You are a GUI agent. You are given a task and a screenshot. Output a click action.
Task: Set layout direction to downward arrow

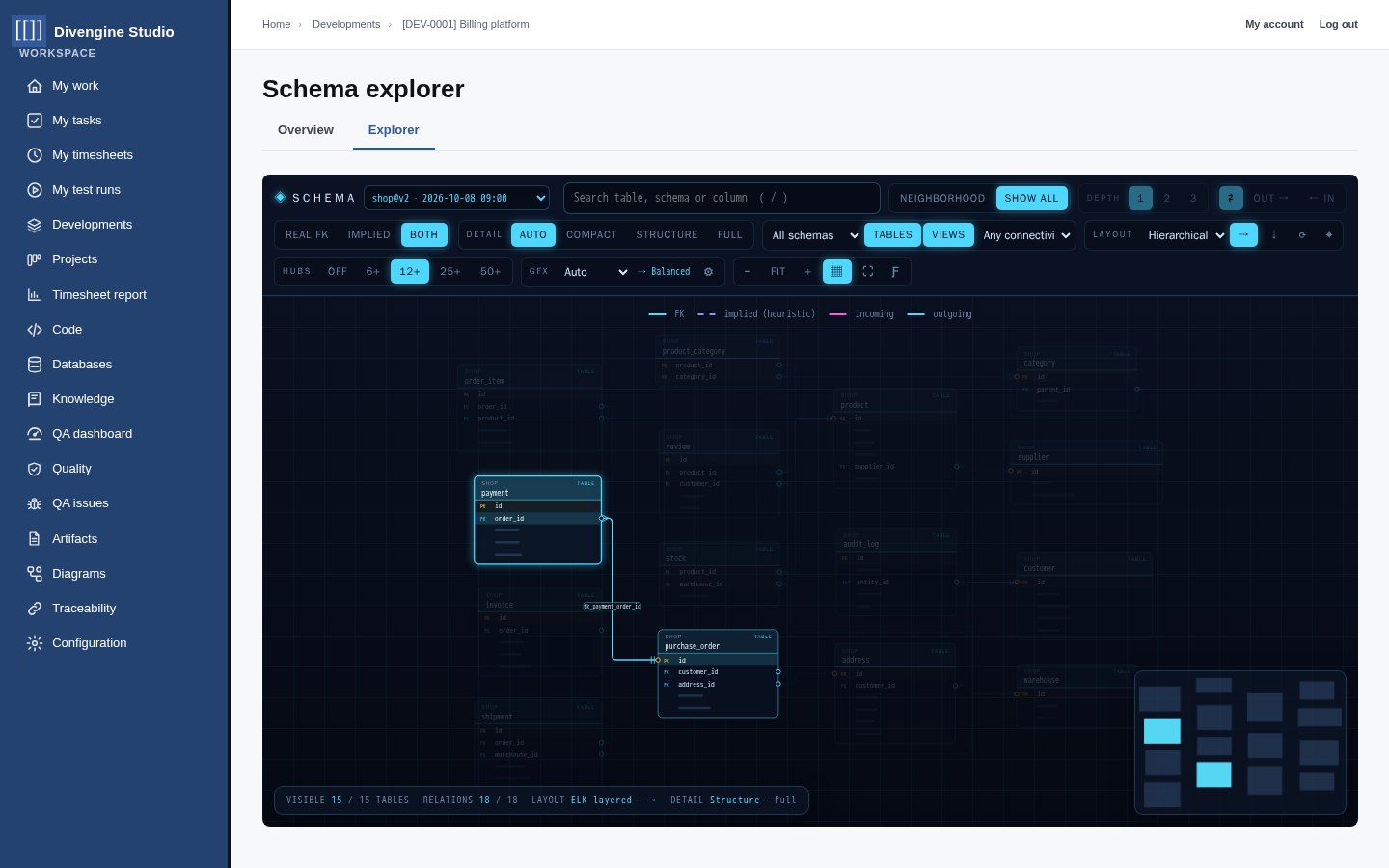point(1274,235)
